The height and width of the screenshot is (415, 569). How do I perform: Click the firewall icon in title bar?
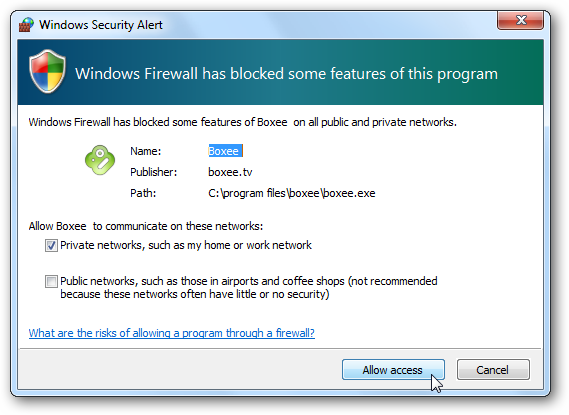26,25
